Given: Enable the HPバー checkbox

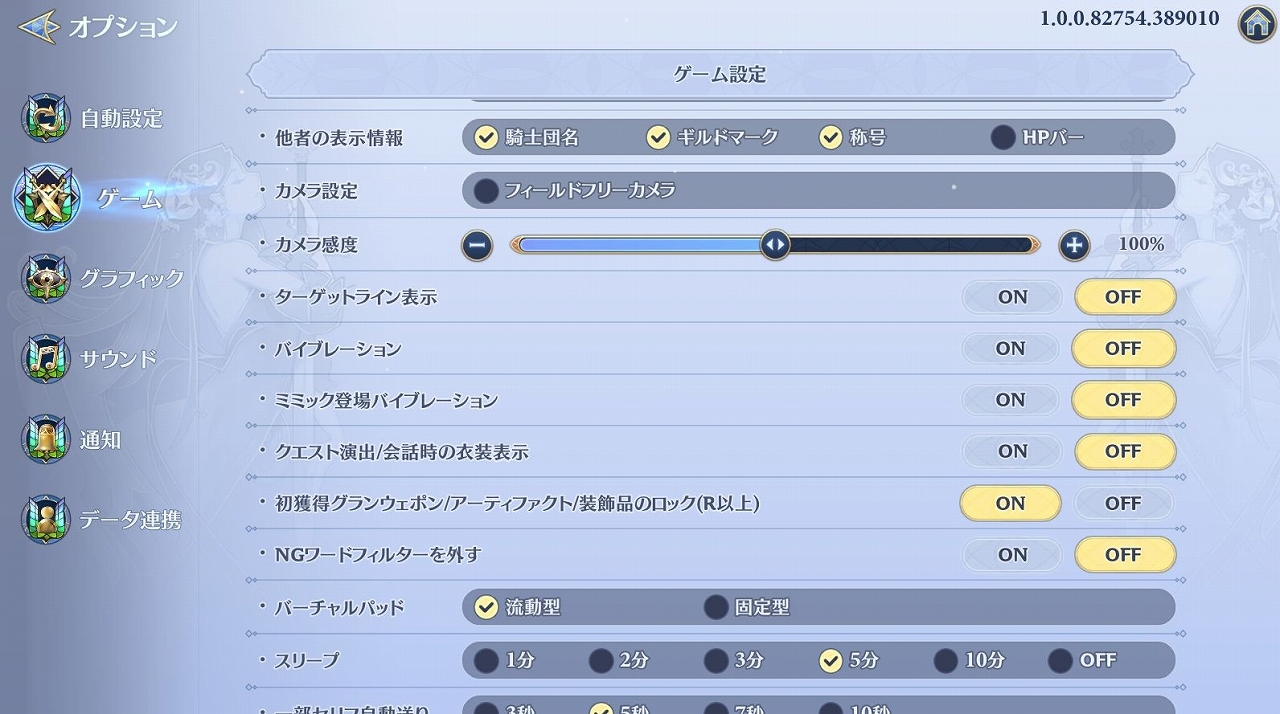Looking at the screenshot, I should pos(1003,138).
